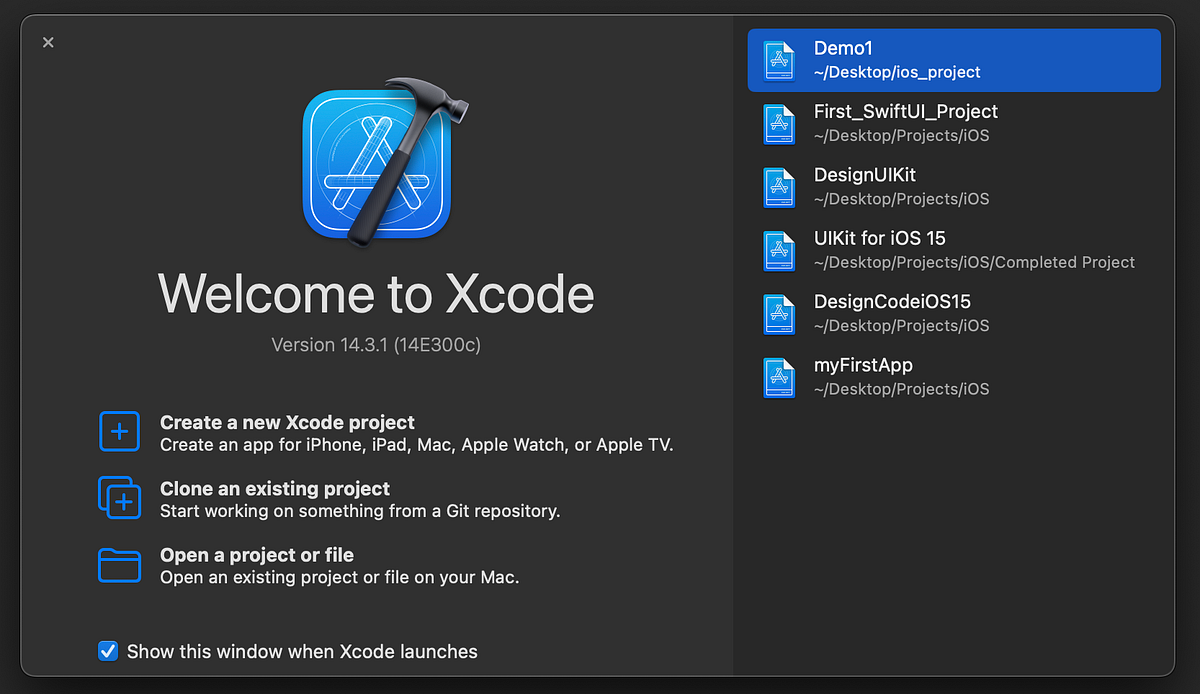Click the large Xcode hammer app icon

[377, 163]
